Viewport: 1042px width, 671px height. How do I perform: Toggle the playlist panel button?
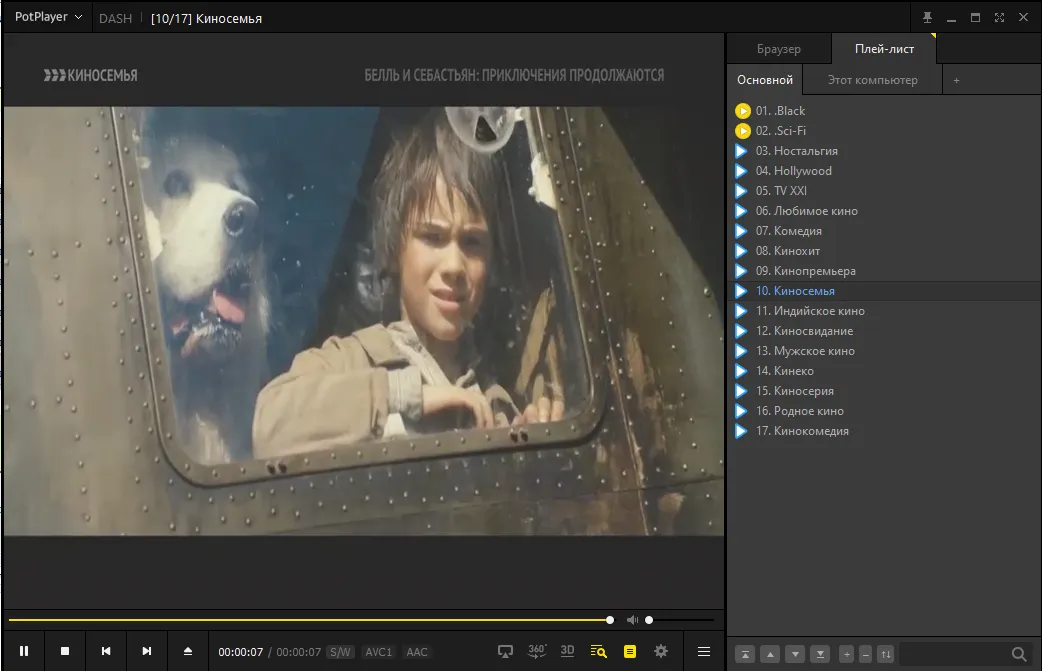(x=630, y=652)
